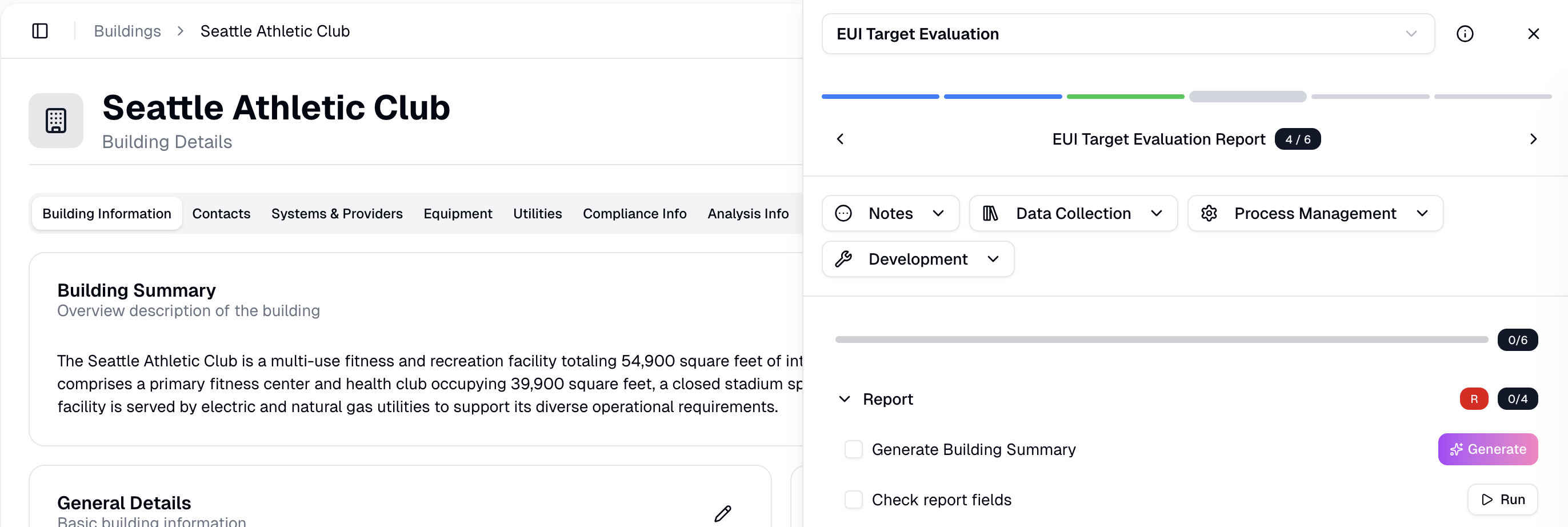Open the Data Collection dropdown
This screenshot has height=527, width=1568.
tap(1073, 214)
